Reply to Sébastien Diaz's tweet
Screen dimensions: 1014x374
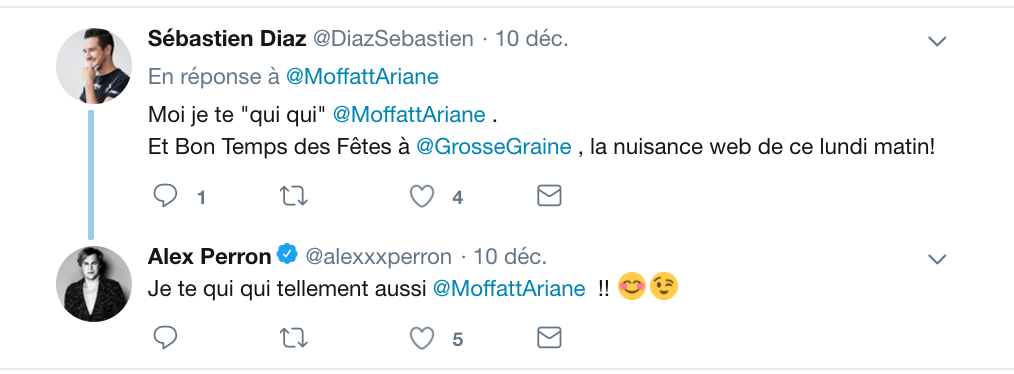tap(166, 196)
